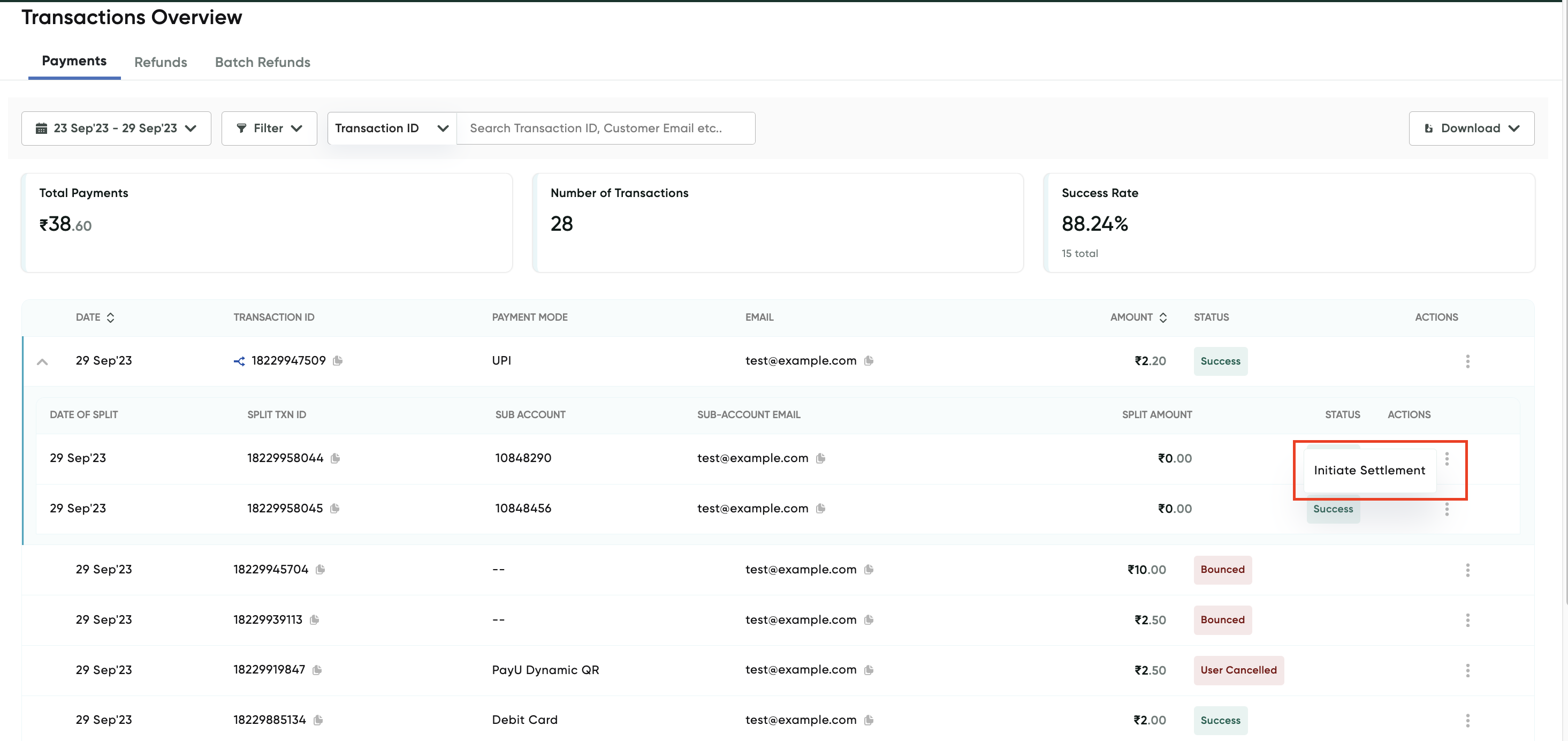
Task: Open kebab menu for Bounced ₹10.00 transaction
Action: 1467,570
